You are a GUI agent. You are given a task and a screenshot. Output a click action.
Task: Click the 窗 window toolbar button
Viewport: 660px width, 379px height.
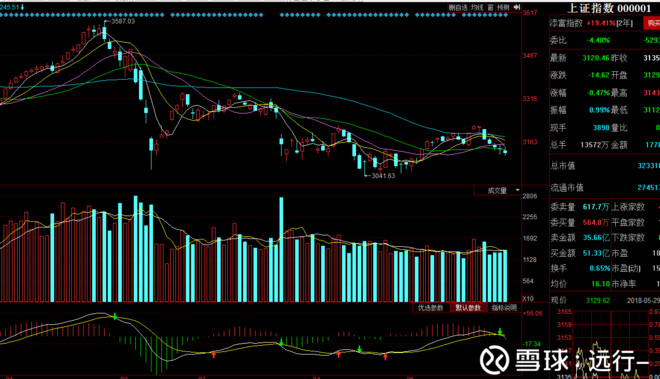click(x=490, y=8)
